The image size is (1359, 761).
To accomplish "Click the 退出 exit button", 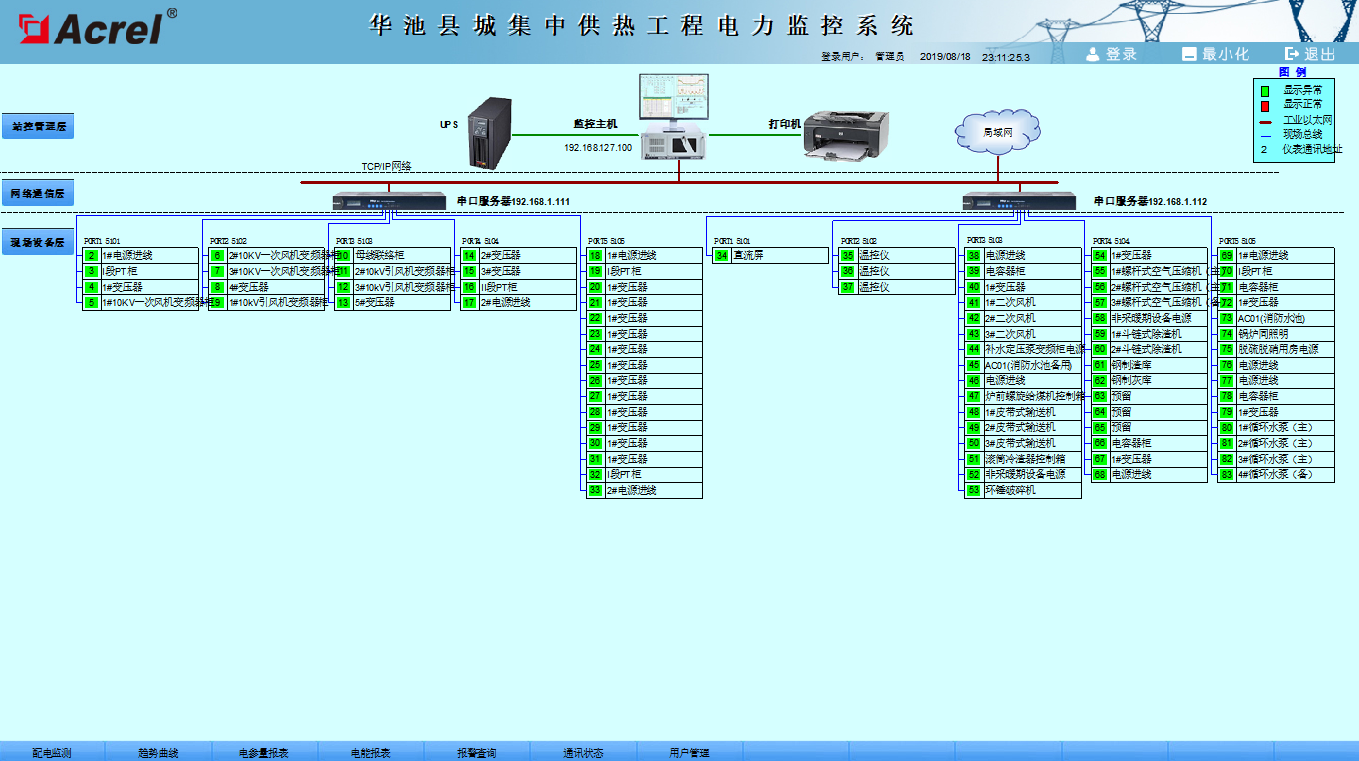I will click(1310, 54).
